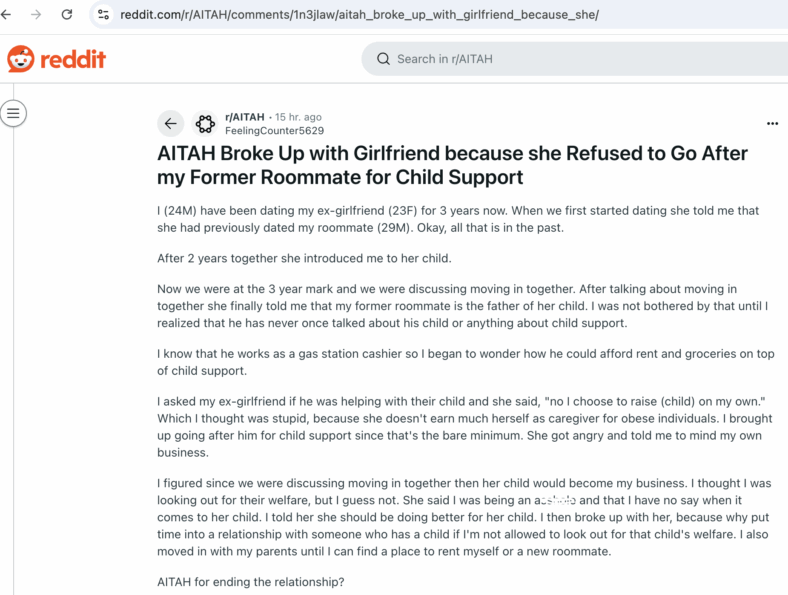Image resolution: width=788 pixels, height=595 pixels.
Task: Reload the page with refresh icon
Action: click(67, 15)
